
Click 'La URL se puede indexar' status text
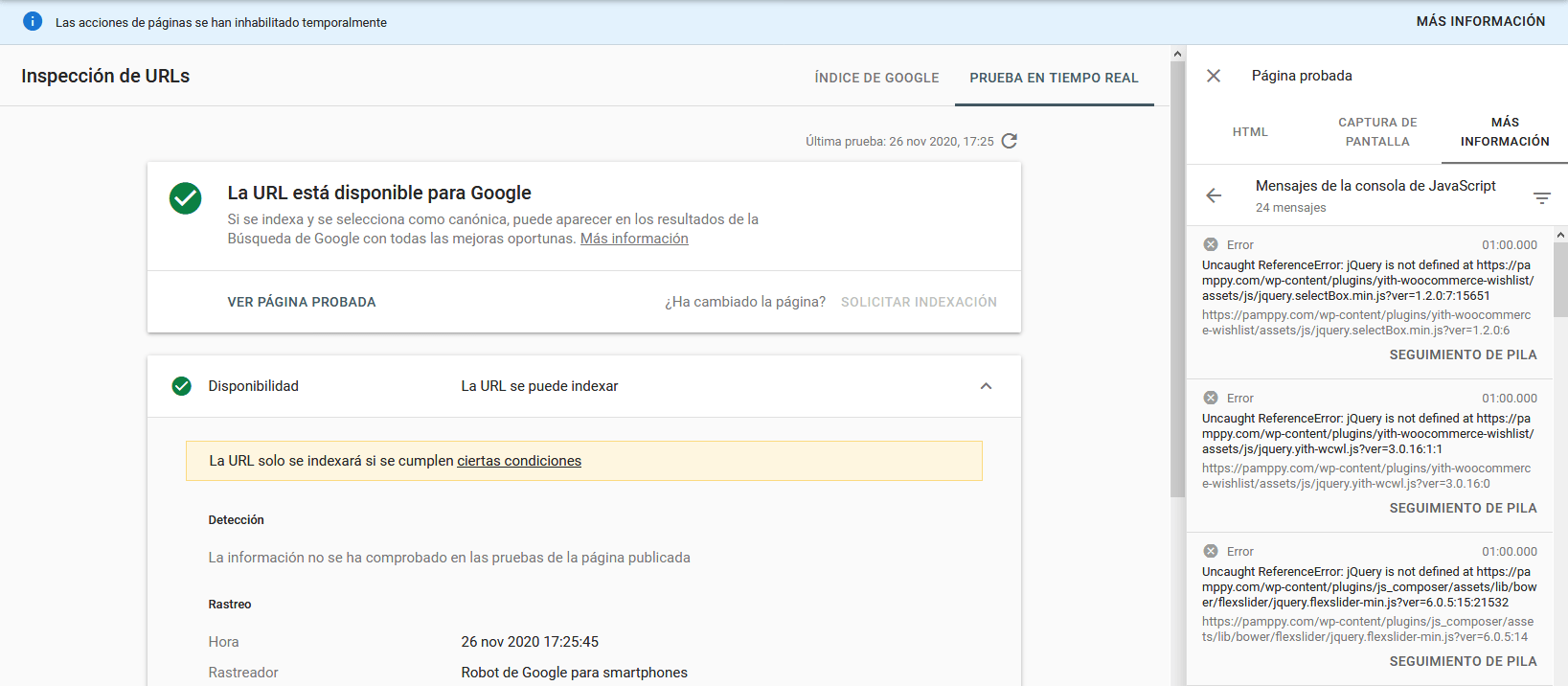(539, 386)
